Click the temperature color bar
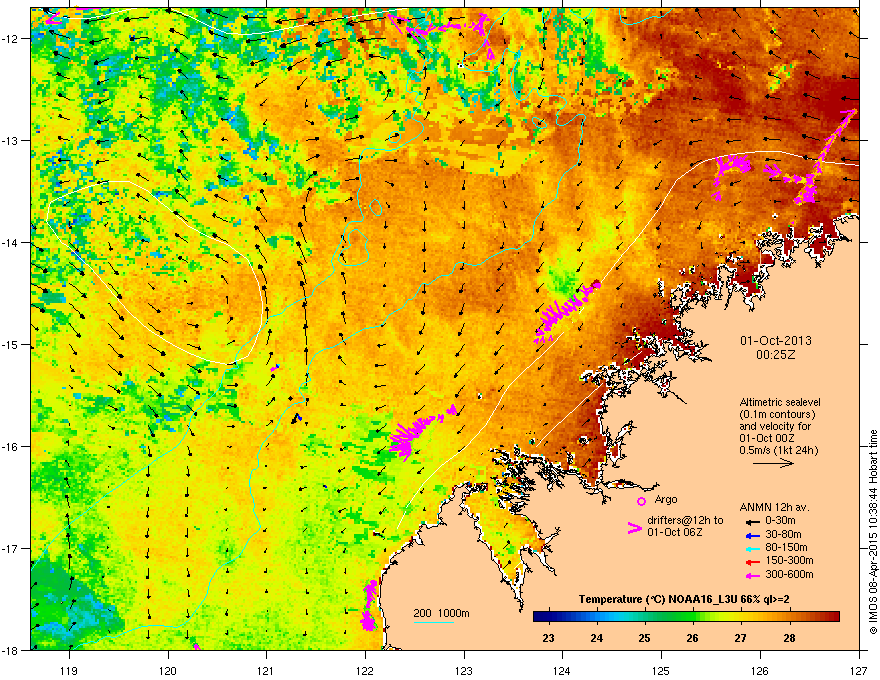This screenshot has width=880, height=680. point(686,617)
